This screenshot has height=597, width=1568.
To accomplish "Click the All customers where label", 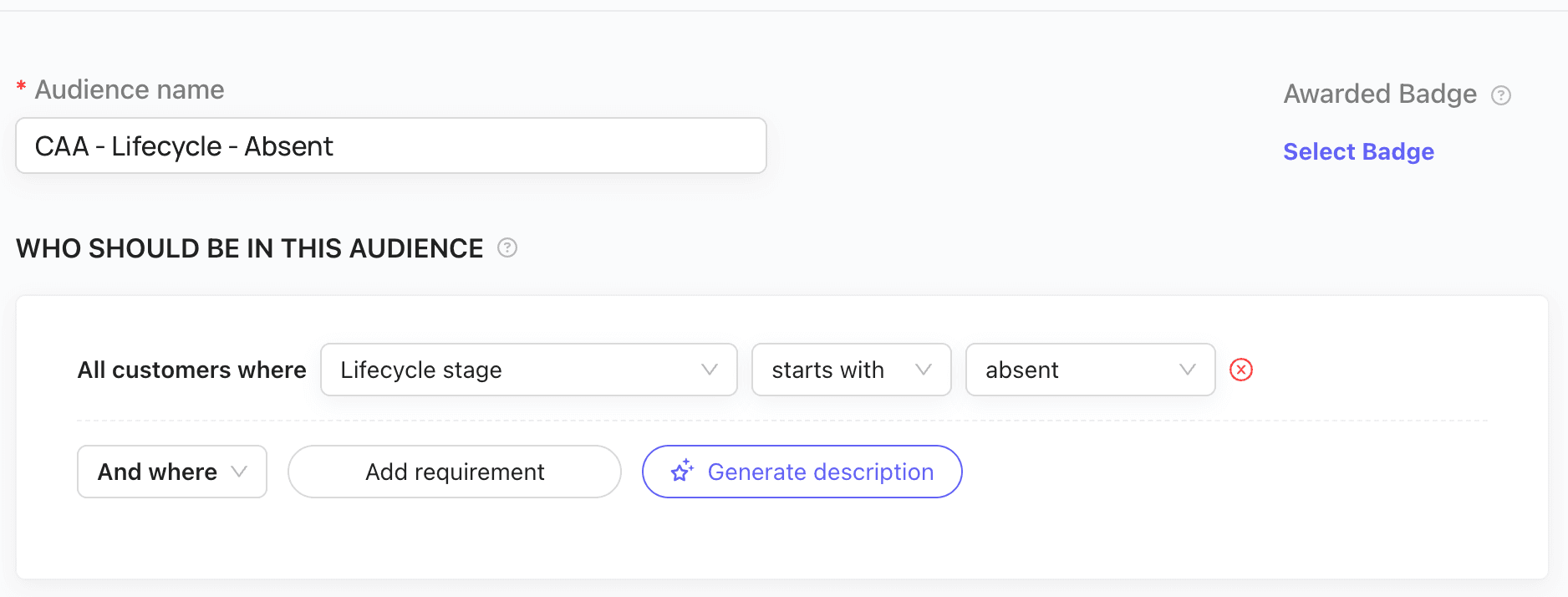I will (x=191, y=370).
